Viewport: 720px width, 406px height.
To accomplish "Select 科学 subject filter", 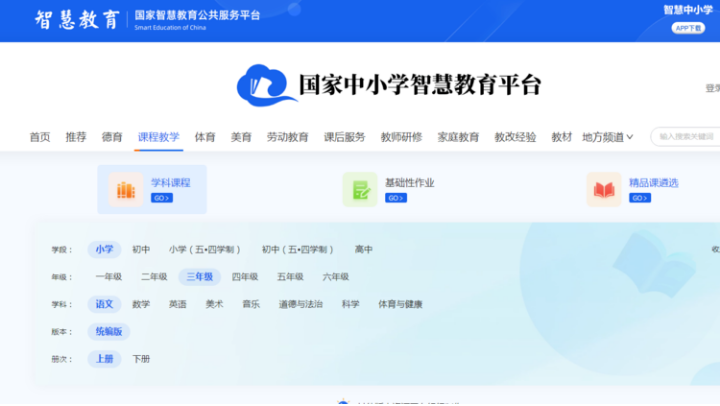I will [350, 304].
